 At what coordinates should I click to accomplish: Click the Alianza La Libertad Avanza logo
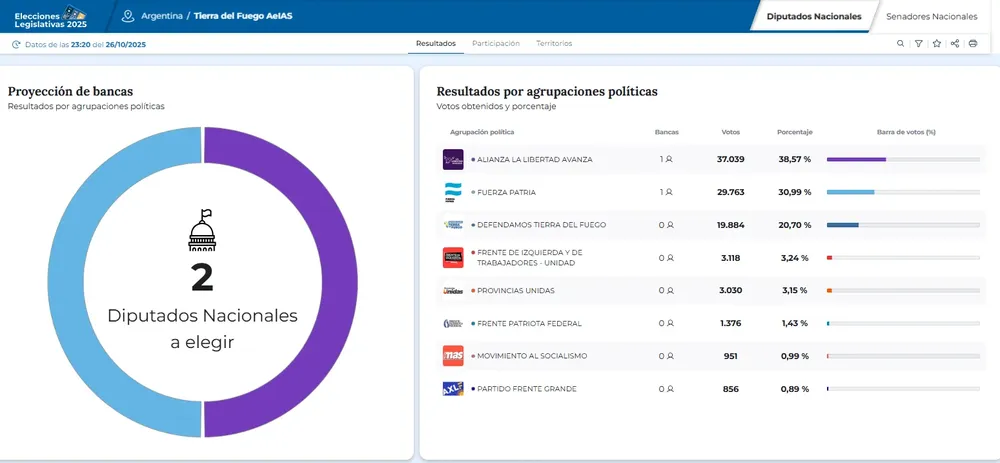[x=453, y=160]
